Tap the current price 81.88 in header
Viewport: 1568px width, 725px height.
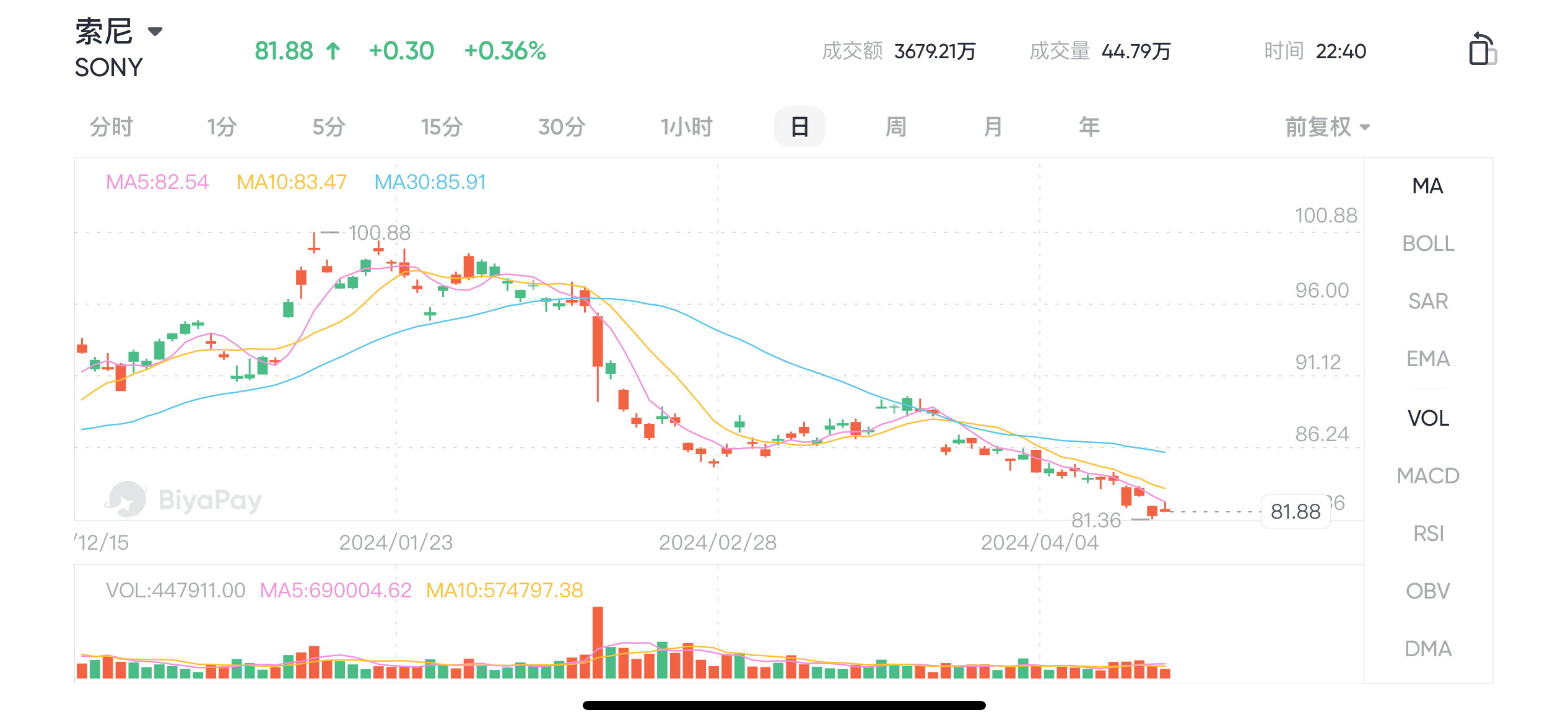pos(284,51)
